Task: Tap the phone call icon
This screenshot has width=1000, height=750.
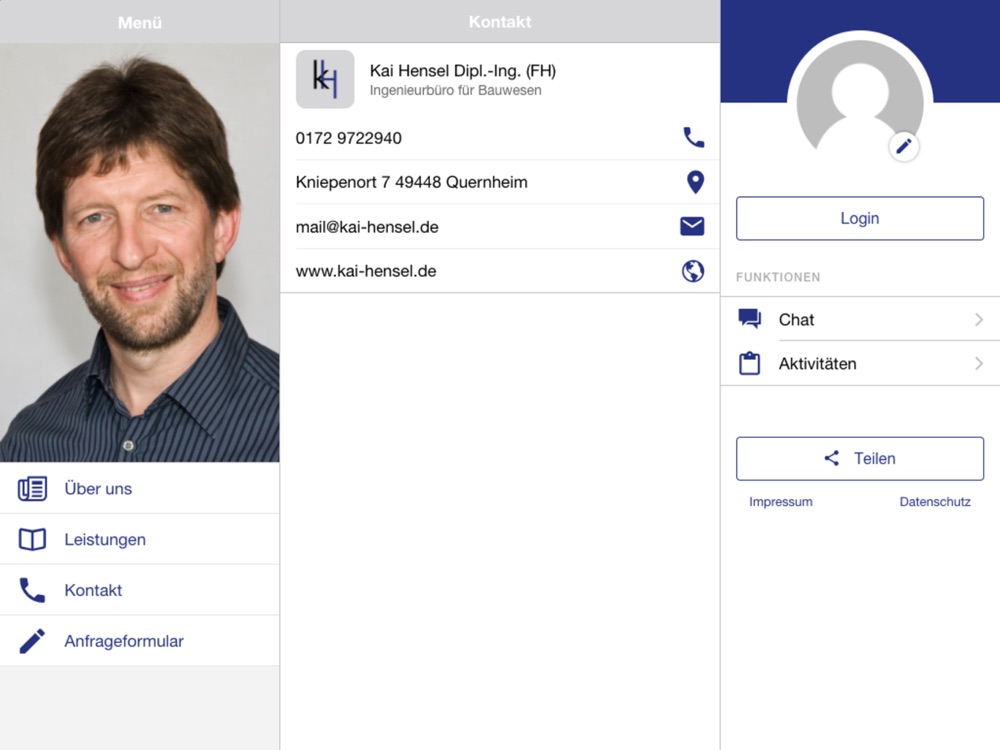Action: coord(693,137)
